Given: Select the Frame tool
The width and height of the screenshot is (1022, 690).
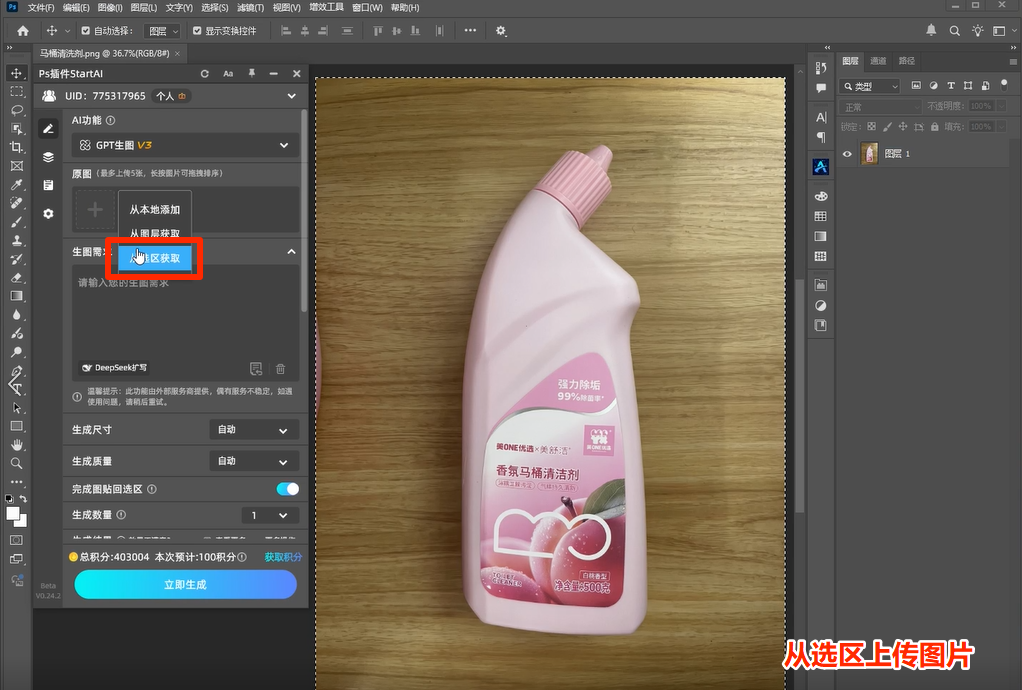Looking at the screenshot, I should pos(16,166).
